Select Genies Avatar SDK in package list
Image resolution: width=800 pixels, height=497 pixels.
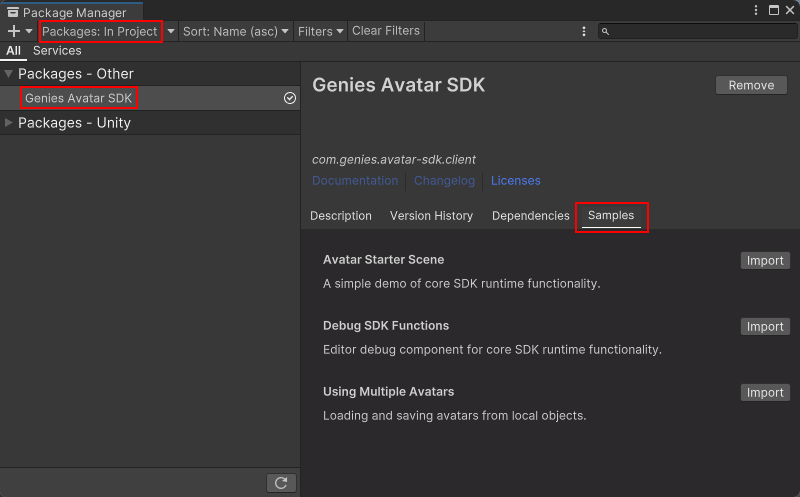pos(79,98)
